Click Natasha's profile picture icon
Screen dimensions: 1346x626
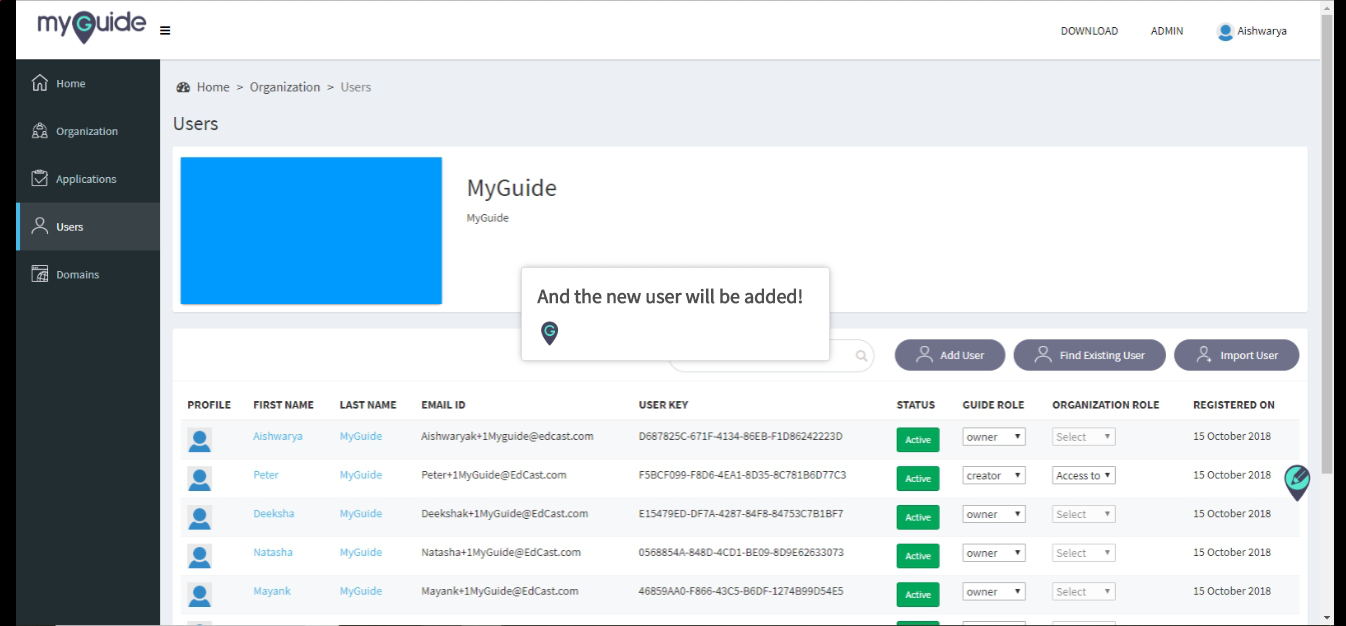[x=200, y=556]
